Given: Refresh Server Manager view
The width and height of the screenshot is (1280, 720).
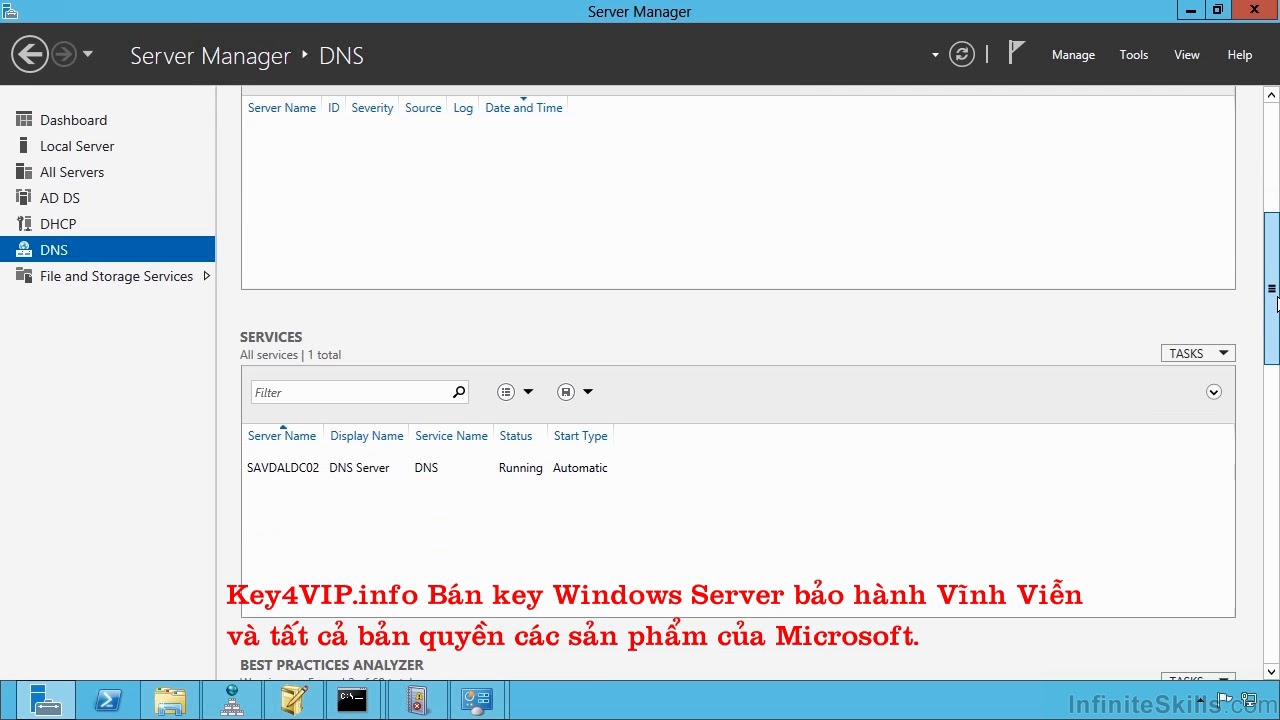Looking at the screenshot, I should click(x=962, y=54).
